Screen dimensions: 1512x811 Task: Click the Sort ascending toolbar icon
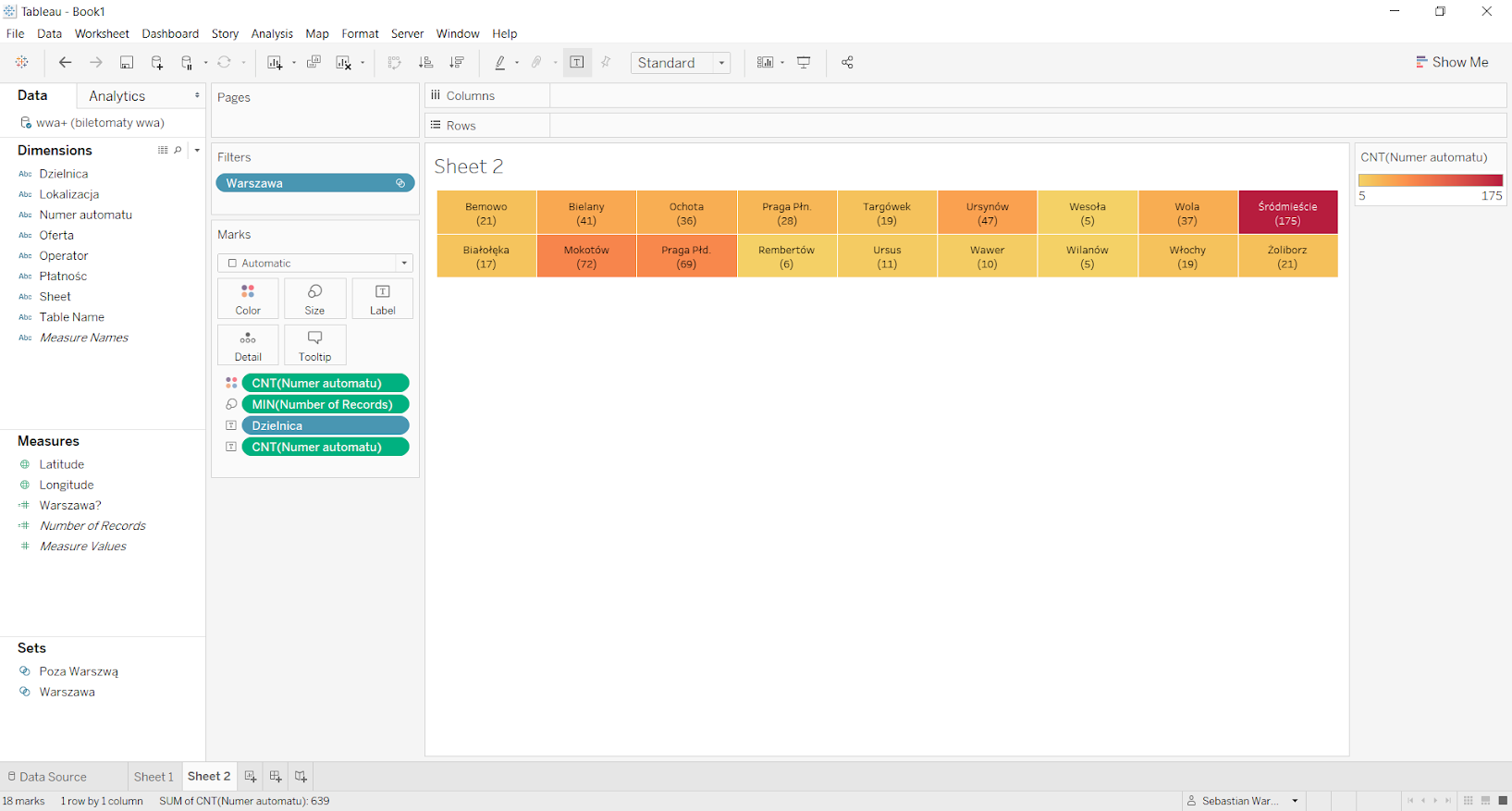425,63
